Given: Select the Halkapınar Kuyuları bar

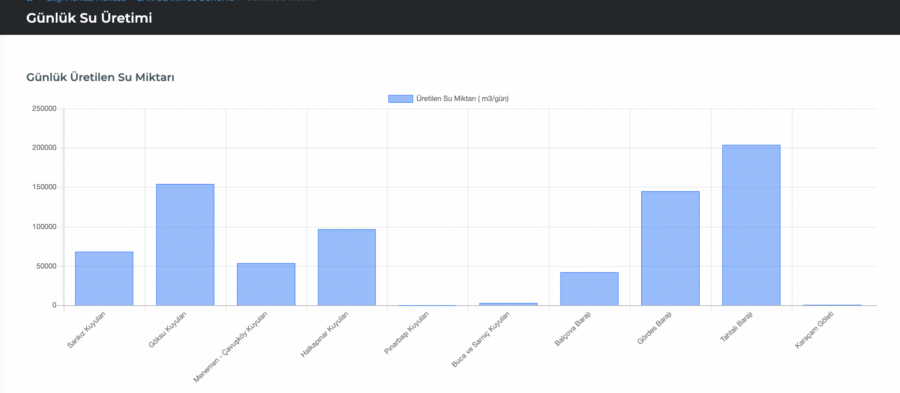Looking at the screenshot, I should pyautogui.click(x=347, y=267).
